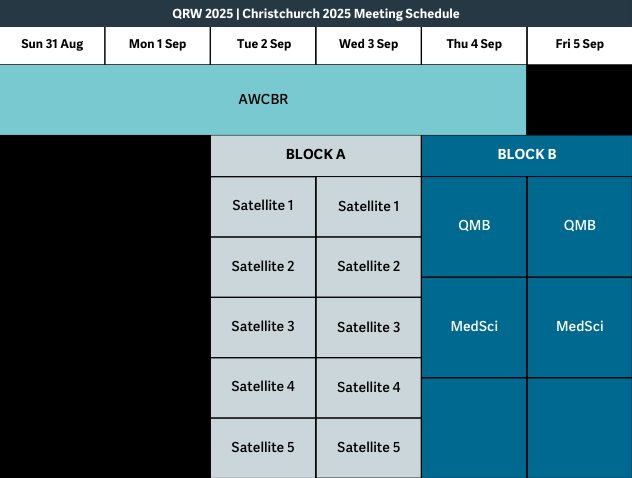The image size is (632, 478).
Task: Pick Satellite 4 in the Tuesday column
Action: click(263, 387)
